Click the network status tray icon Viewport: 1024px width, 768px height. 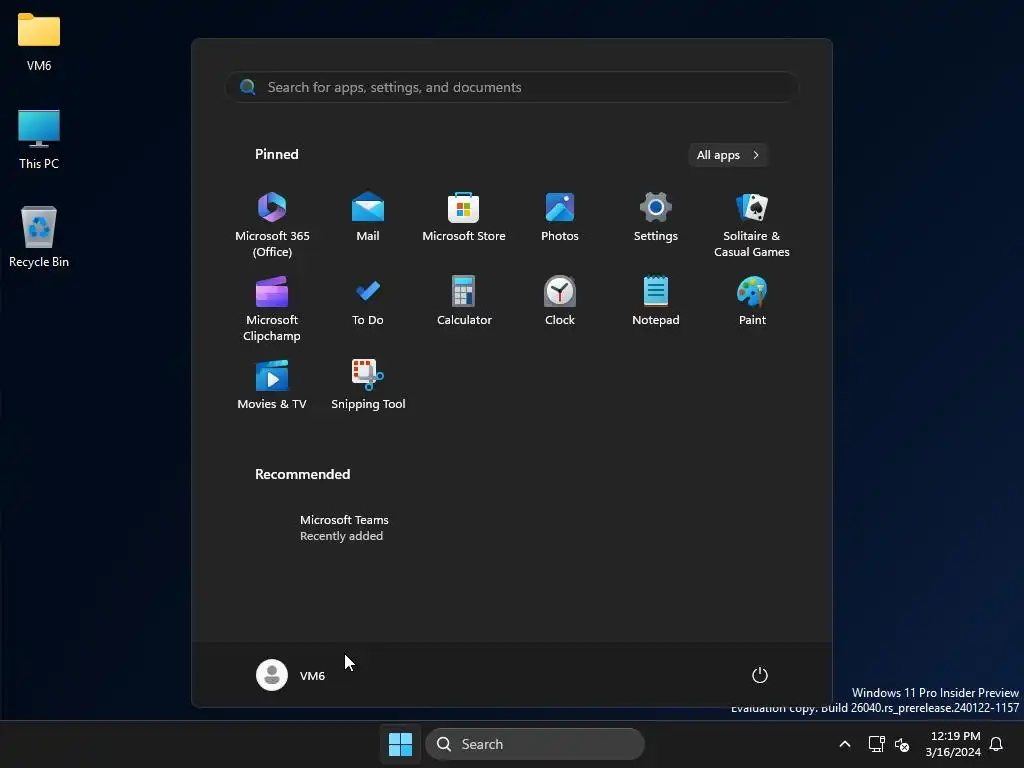point(876,744)
